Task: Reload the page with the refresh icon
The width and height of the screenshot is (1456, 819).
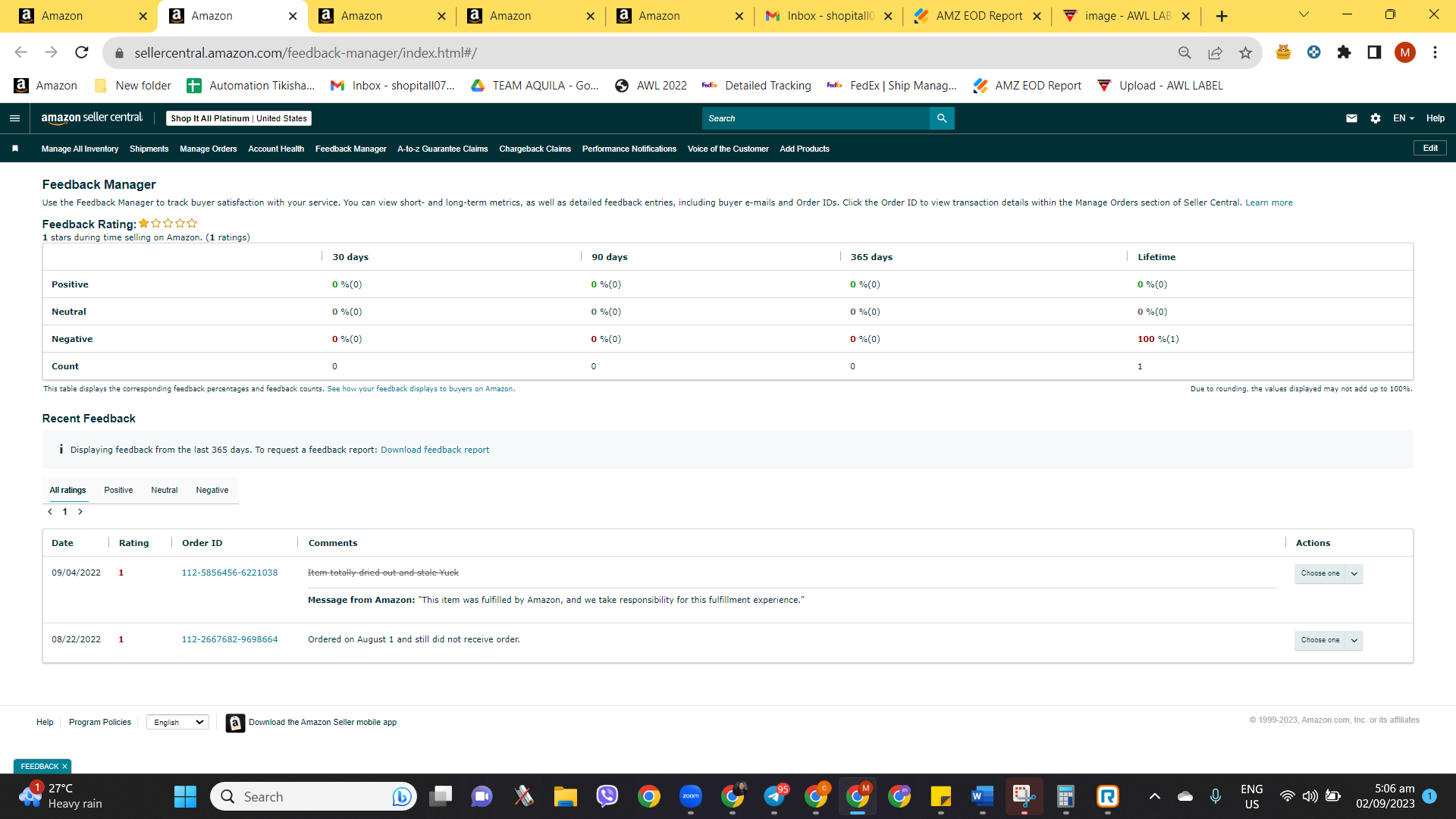Action: click(x=82, y=52)
